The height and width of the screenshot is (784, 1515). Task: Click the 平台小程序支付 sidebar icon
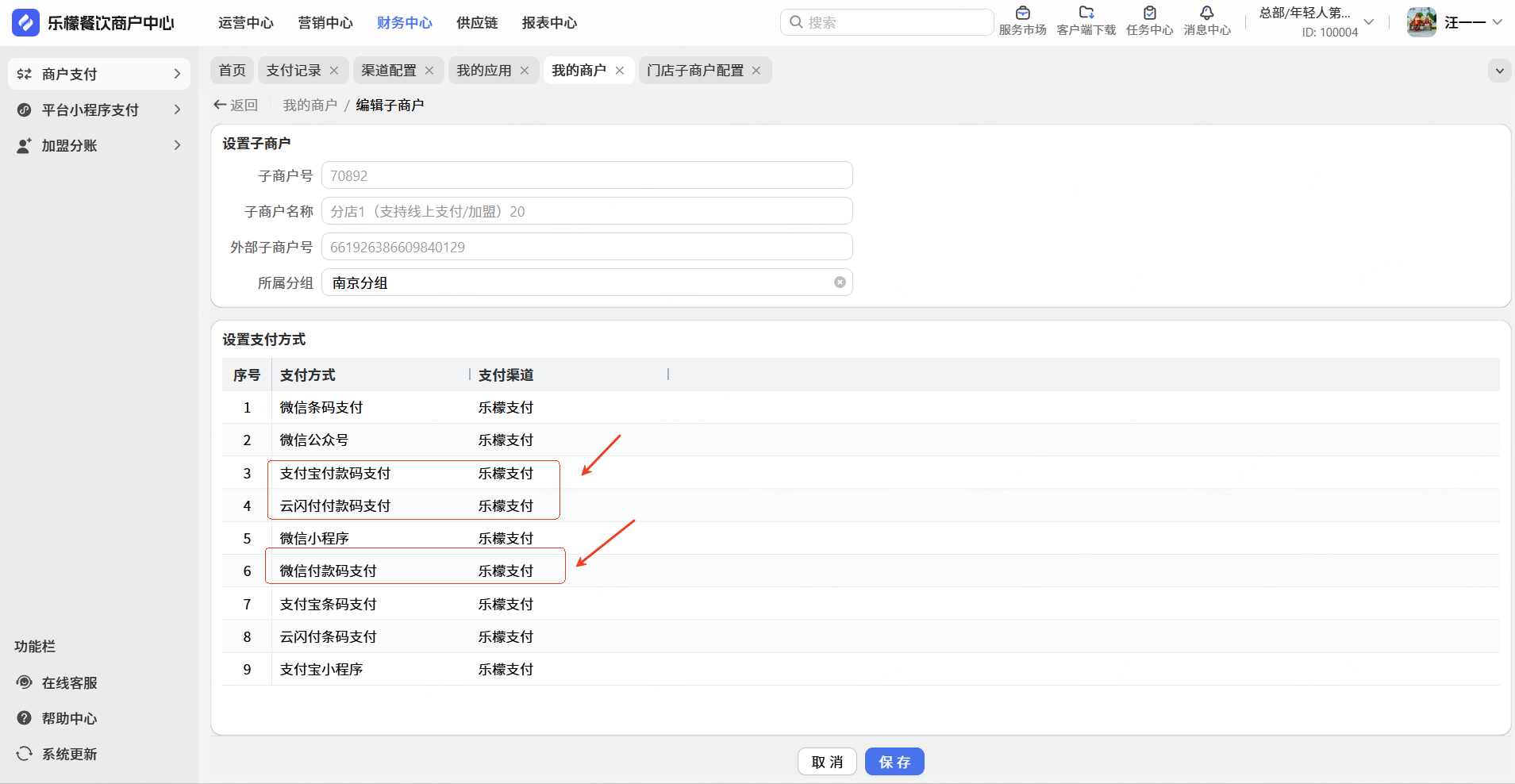click(25, 110)
